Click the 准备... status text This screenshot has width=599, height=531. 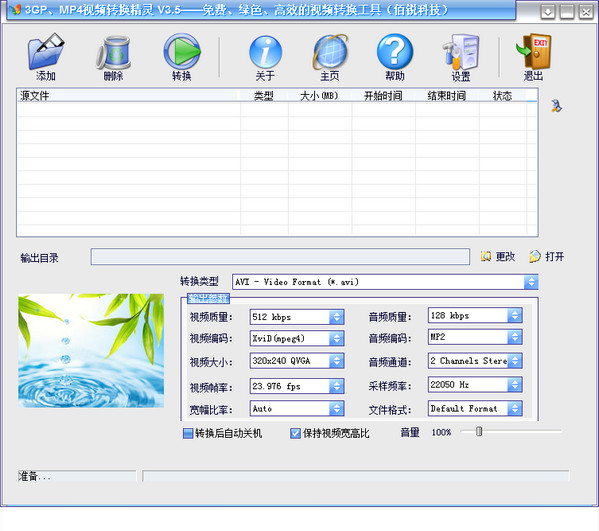34,476
